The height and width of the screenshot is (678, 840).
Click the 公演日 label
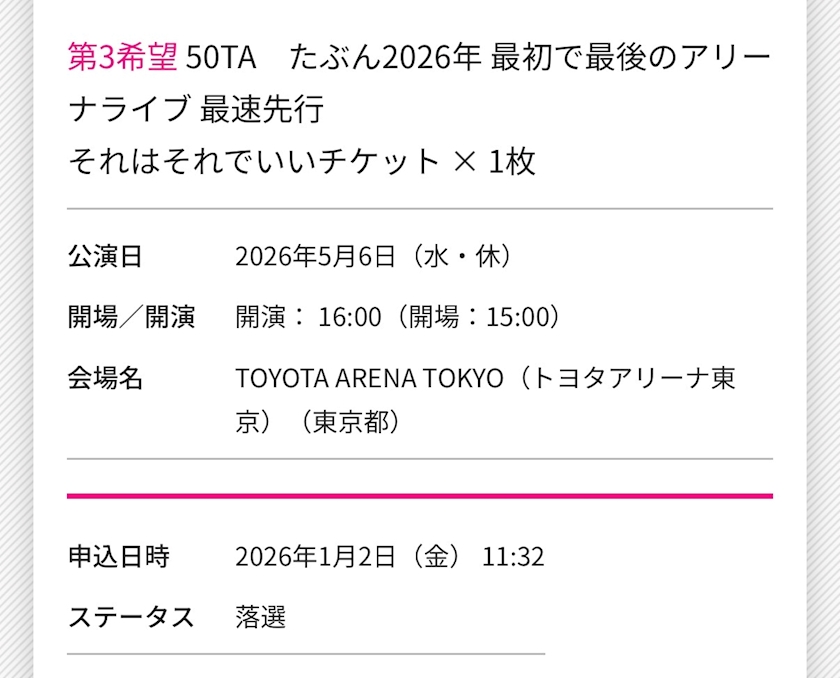105,256
